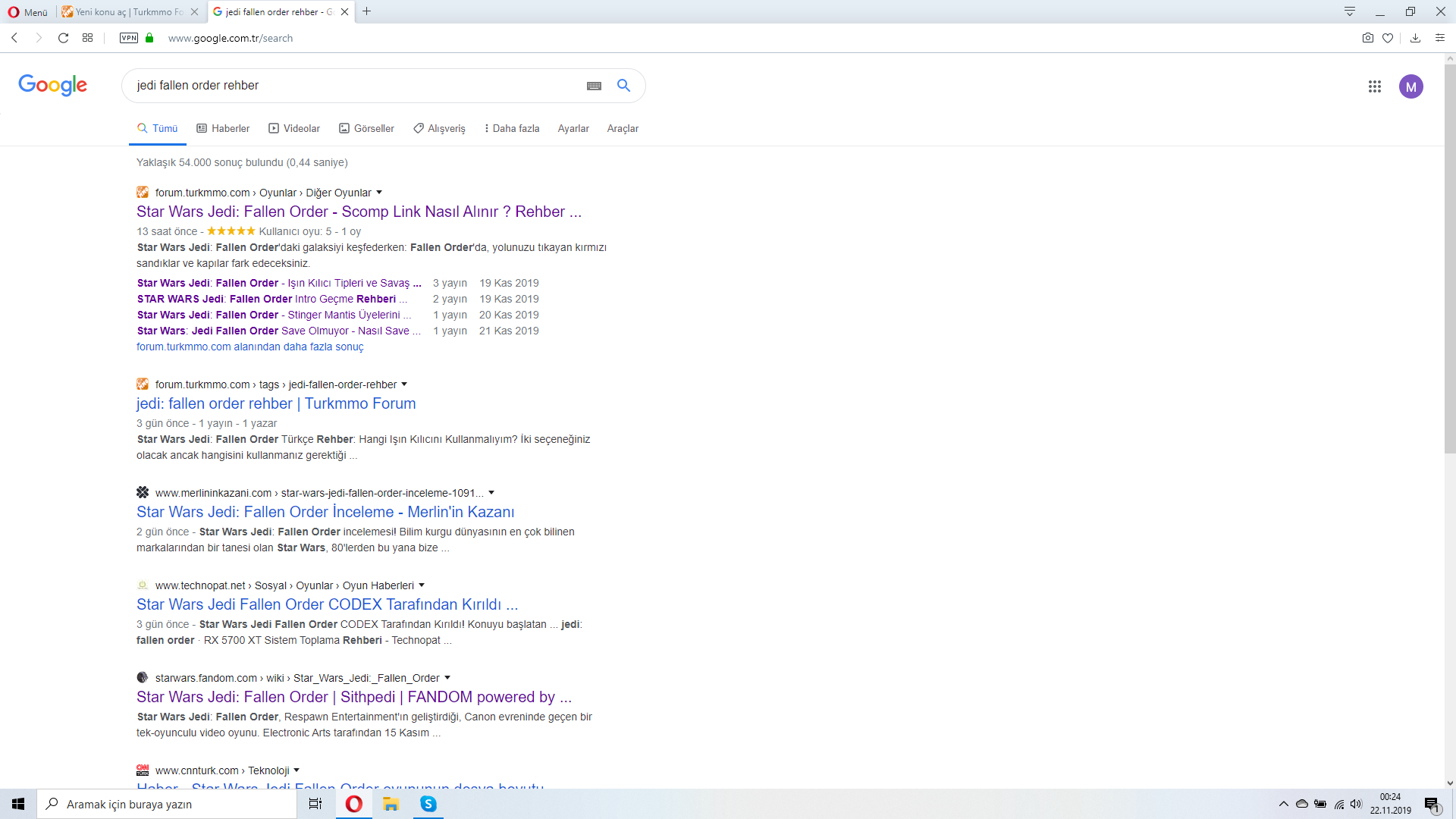This screenshot has height=819, width=1456.
Task: Show hidden system tray icons
Action: coord(1283,804)
